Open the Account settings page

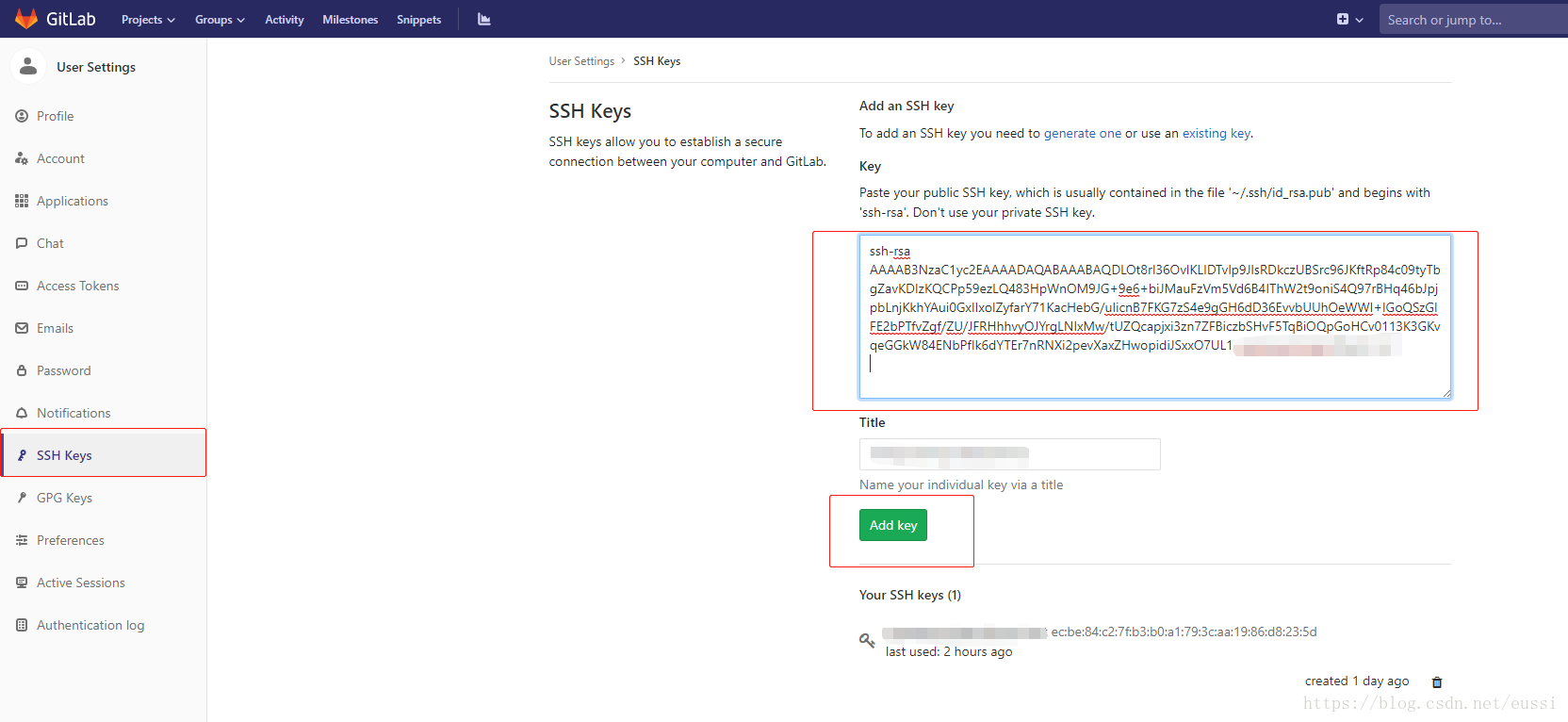[x=60, y=158]
